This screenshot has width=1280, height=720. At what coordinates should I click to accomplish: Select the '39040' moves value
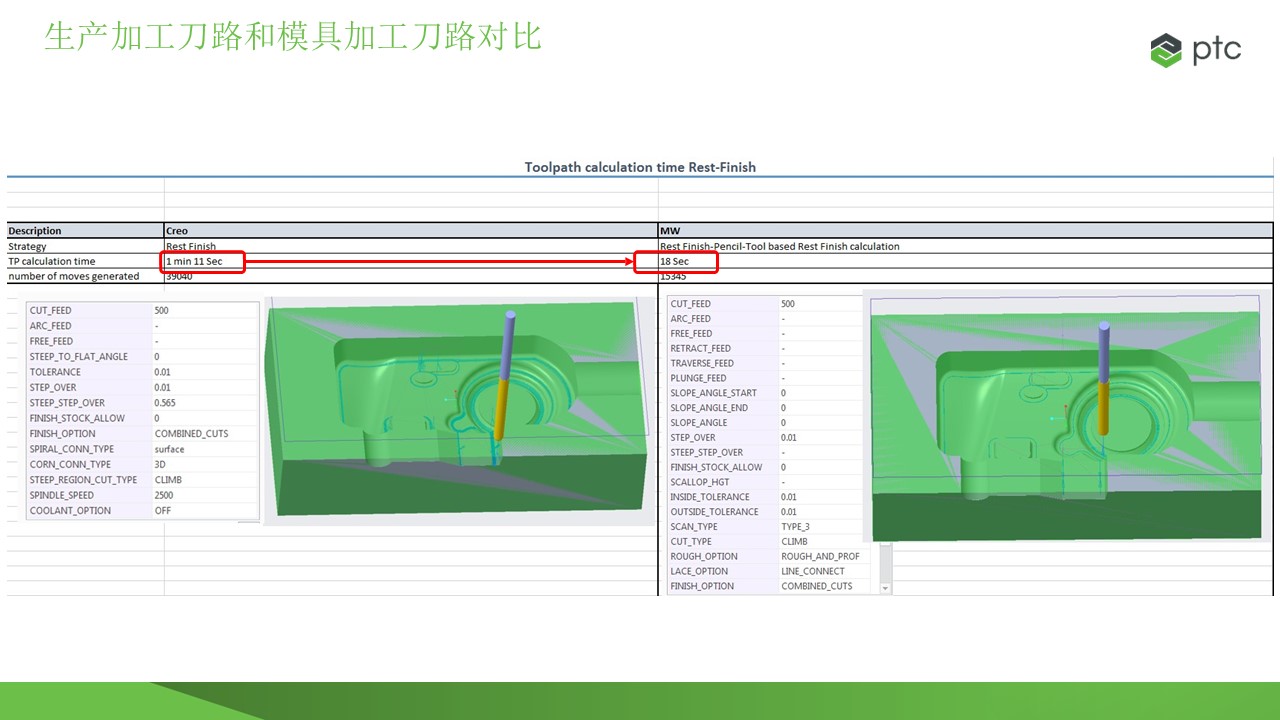click(x=179, y=276)
